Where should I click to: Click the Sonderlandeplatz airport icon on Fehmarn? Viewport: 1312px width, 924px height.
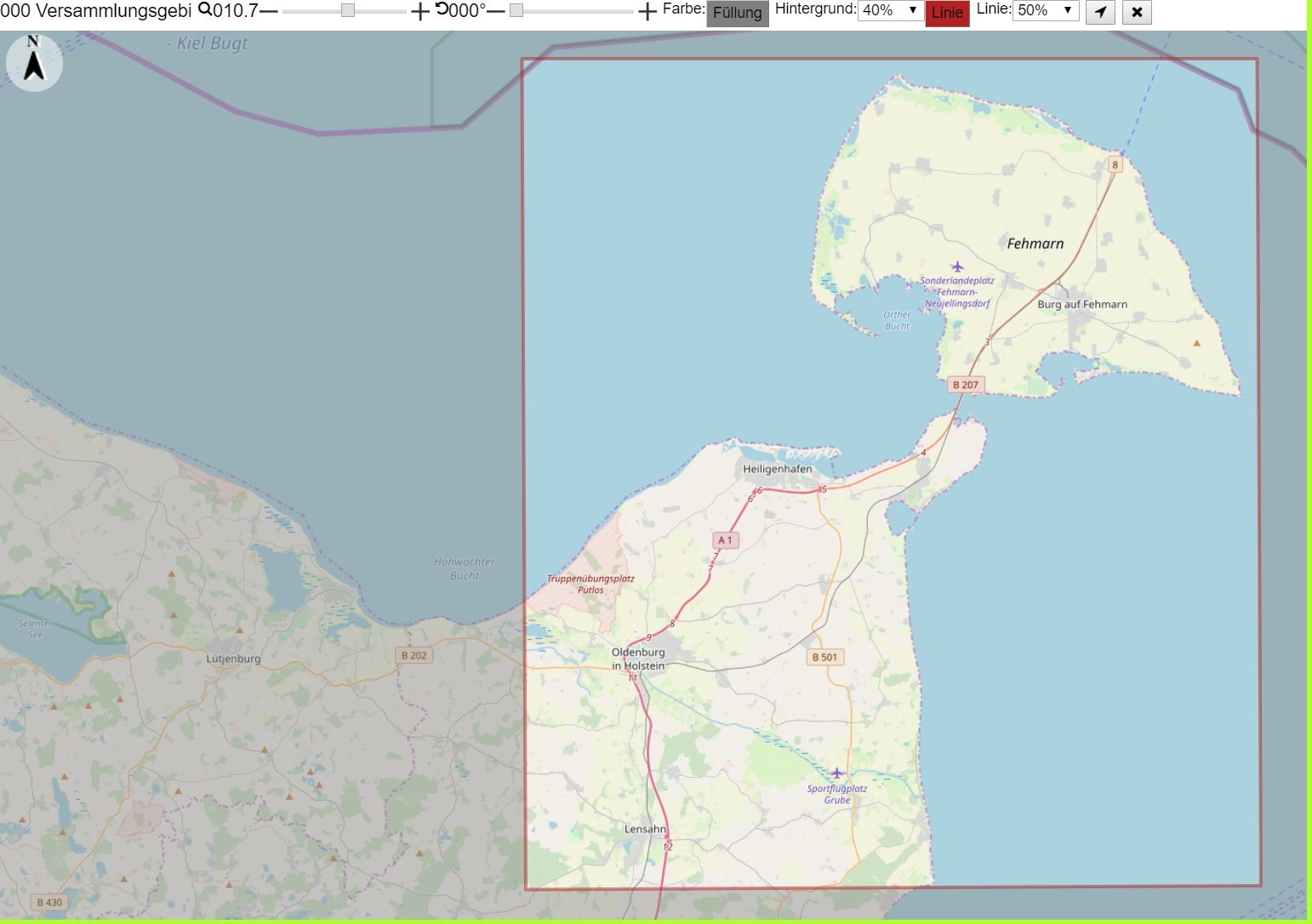click(x=957, y=267)
